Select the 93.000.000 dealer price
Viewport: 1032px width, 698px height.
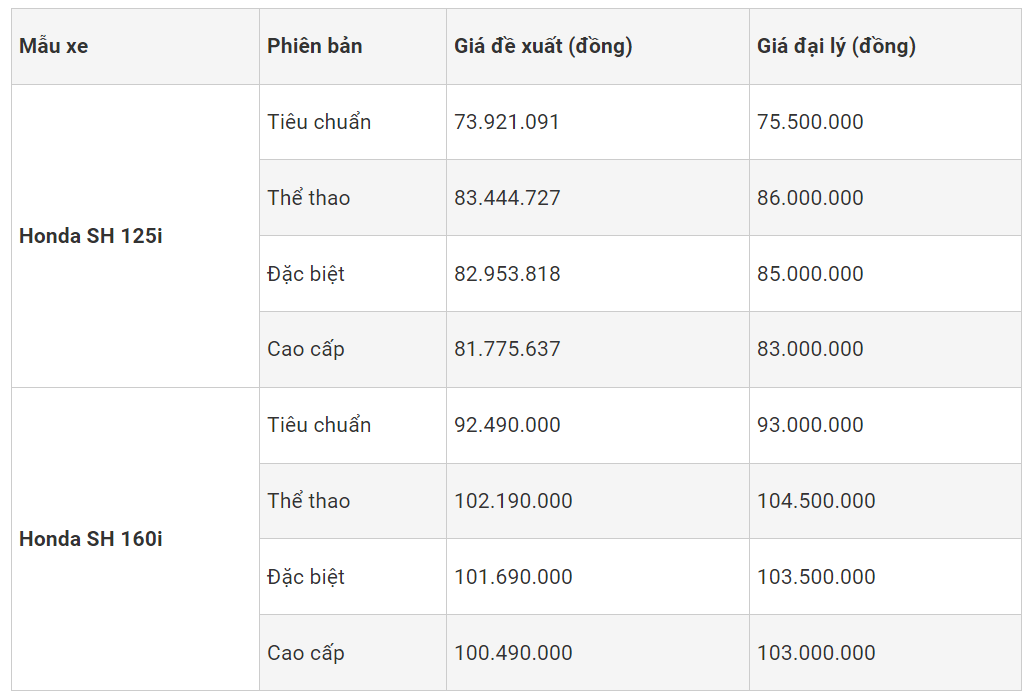(x=810, y=425)
